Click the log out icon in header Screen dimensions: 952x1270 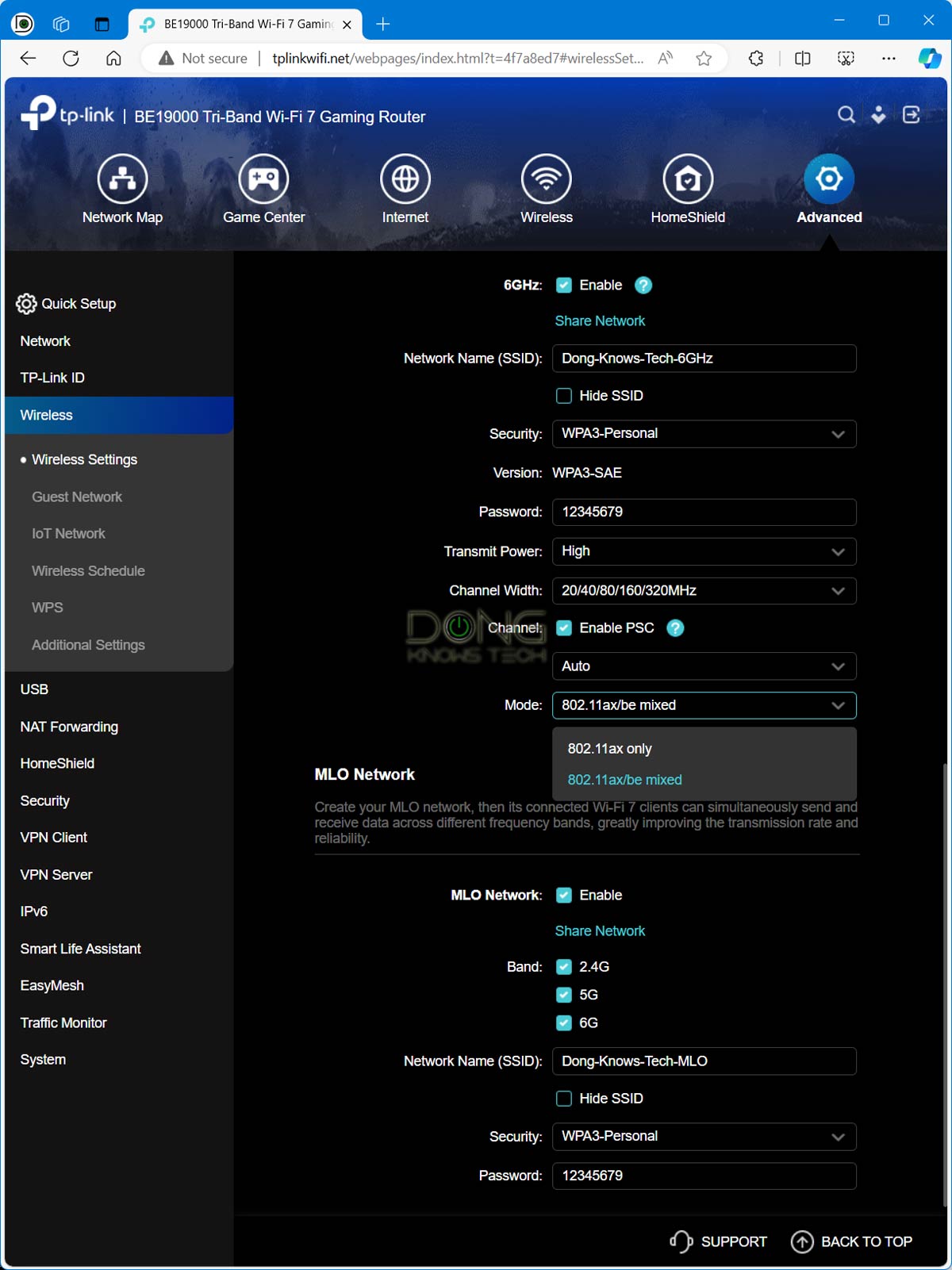click(x=912, y=115)
